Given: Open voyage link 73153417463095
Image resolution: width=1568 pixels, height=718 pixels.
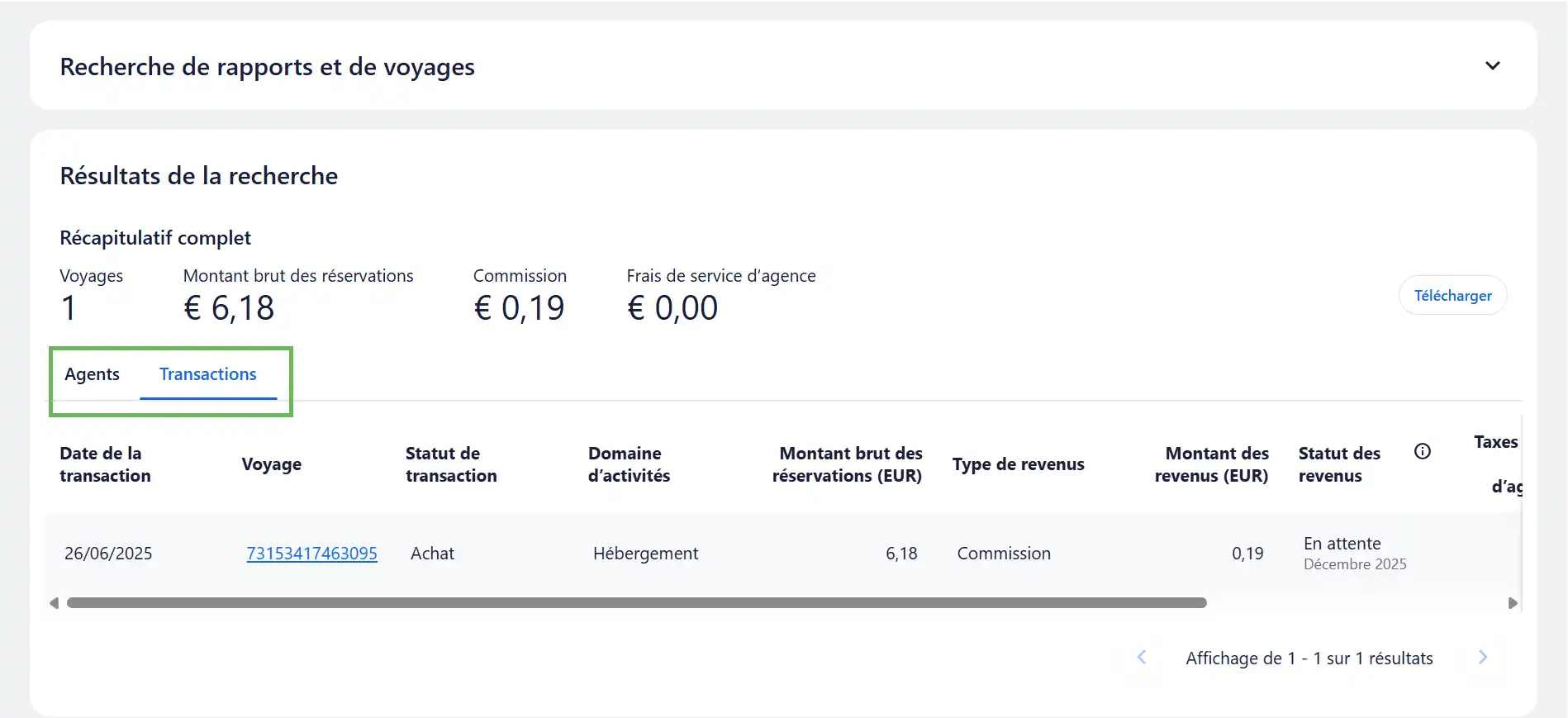Looking at the screenshot, I should 311,554.
